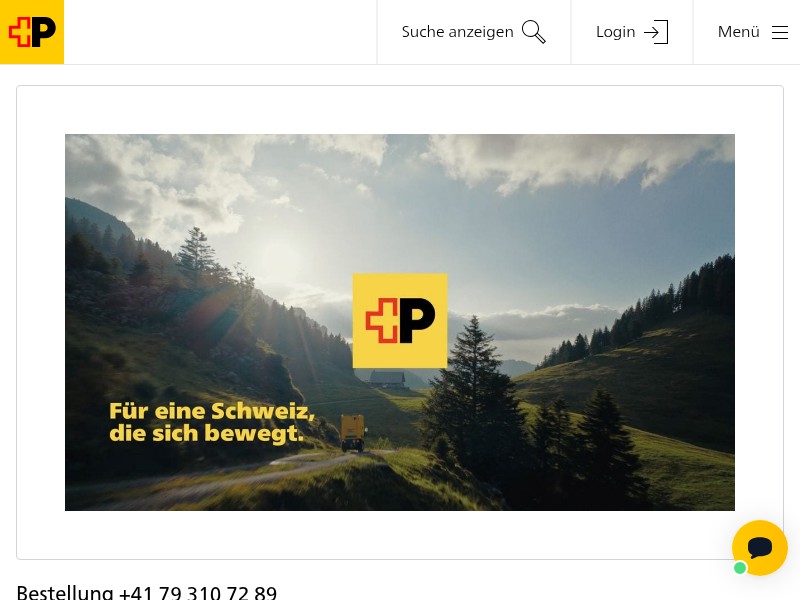The width and height of the screenshot is (800, 600).
Task: Open the "Menü" label
Action: (738, 32)
